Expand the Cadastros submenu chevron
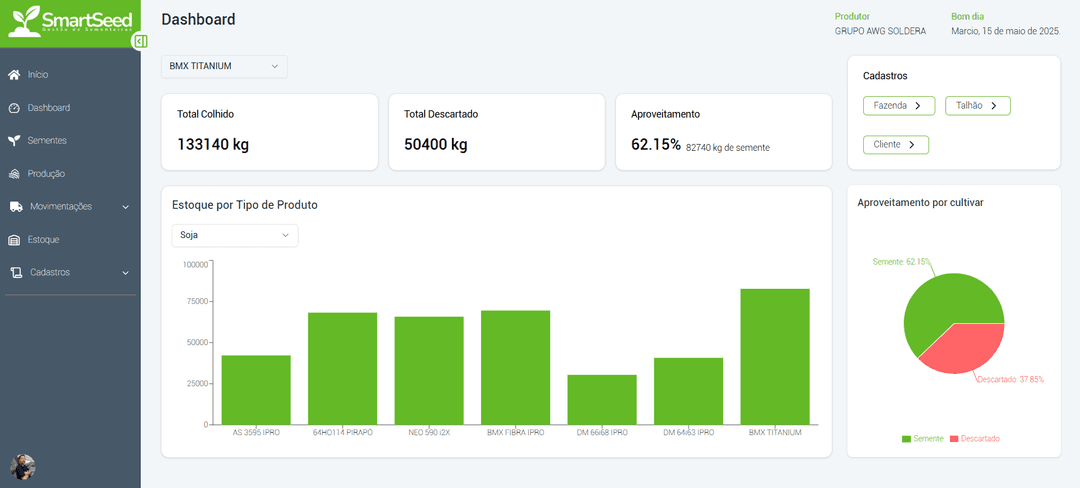 [x=125, y=272]
